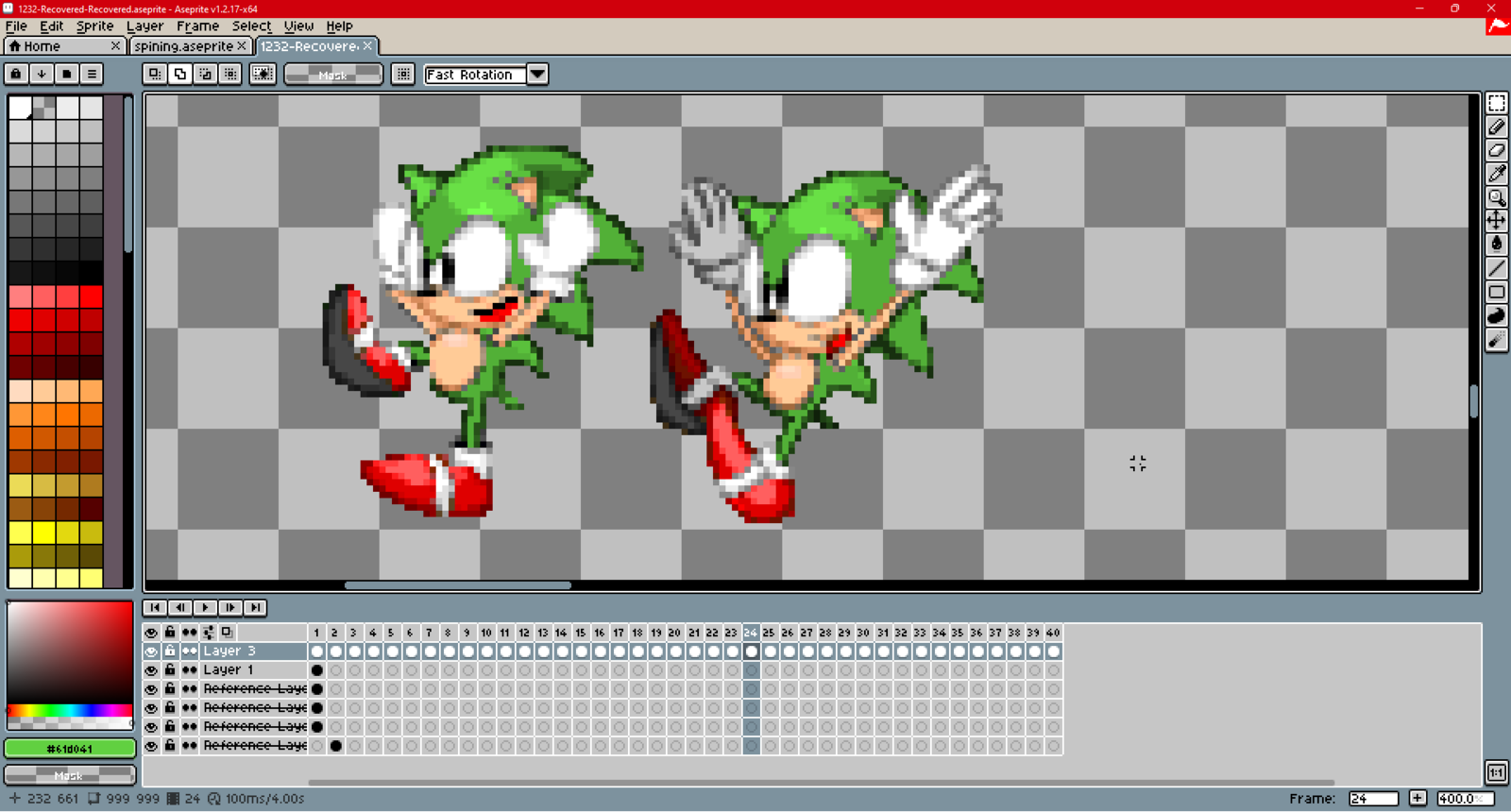Viewport: 1511px width, 812px height.
Task: Click the background color Mask swatch
Action: coord(70,774)
